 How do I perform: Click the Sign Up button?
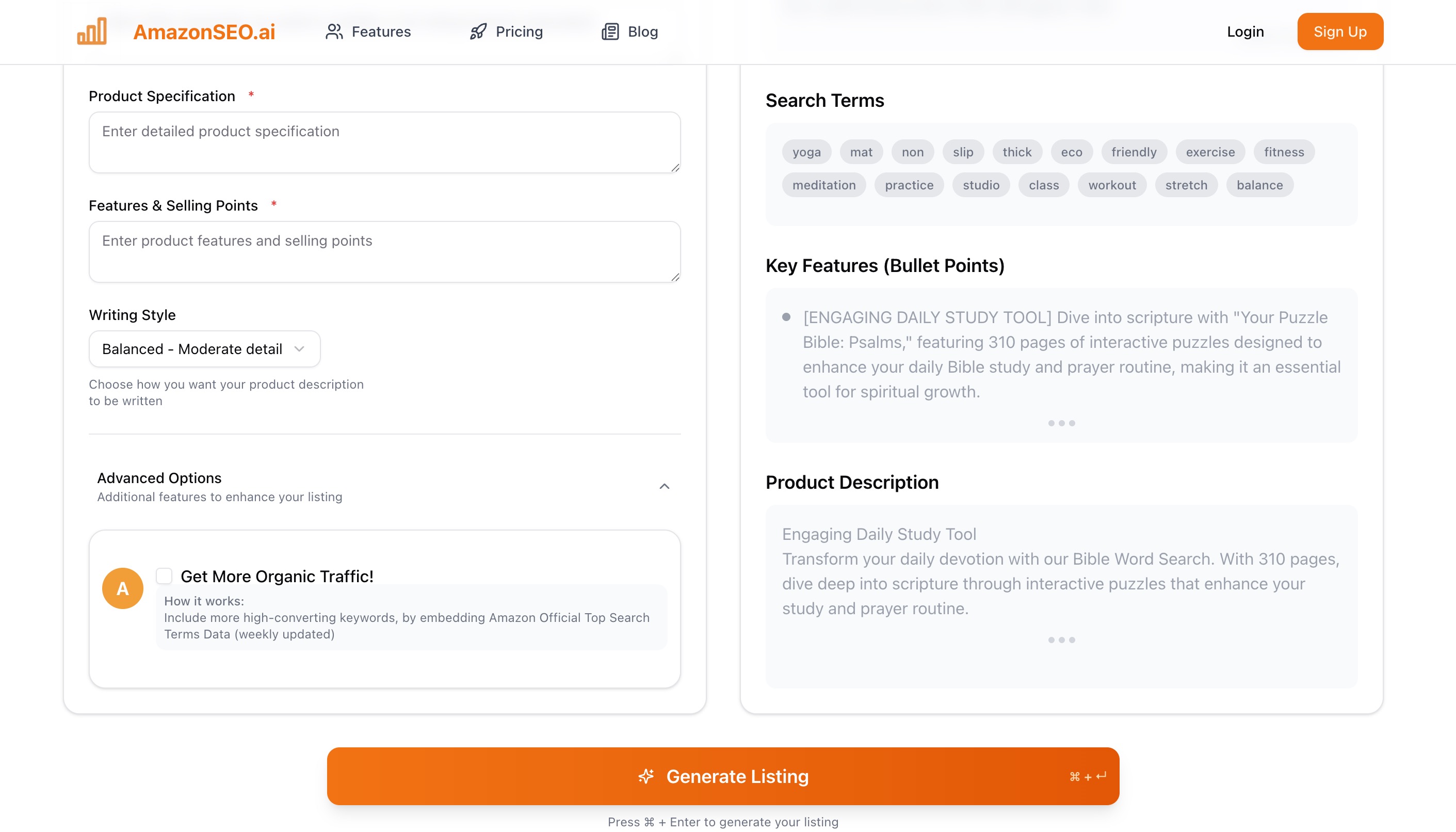pyautogui.click(x=1340, y=31)
